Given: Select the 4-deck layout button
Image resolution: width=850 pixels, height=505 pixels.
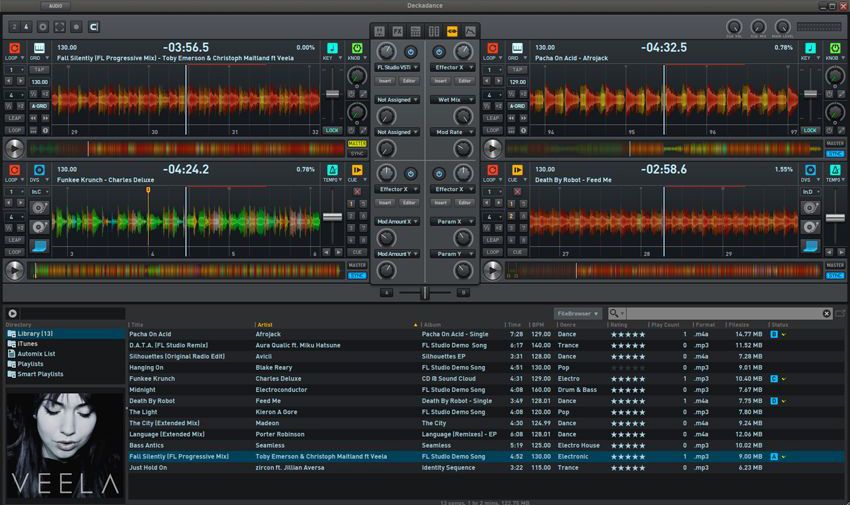Looking at the screenshot, I should (25, 27).
